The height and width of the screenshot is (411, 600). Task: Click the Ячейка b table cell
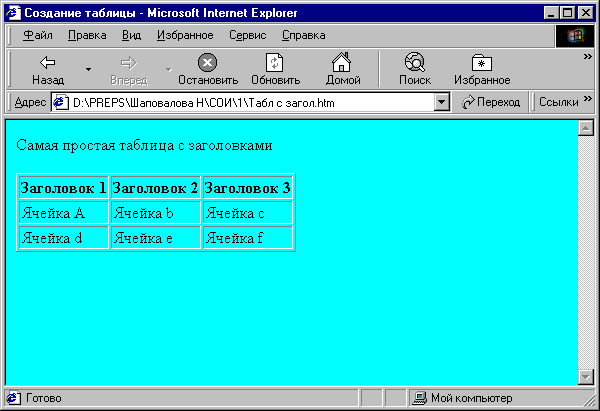click(x=155, y=212)
